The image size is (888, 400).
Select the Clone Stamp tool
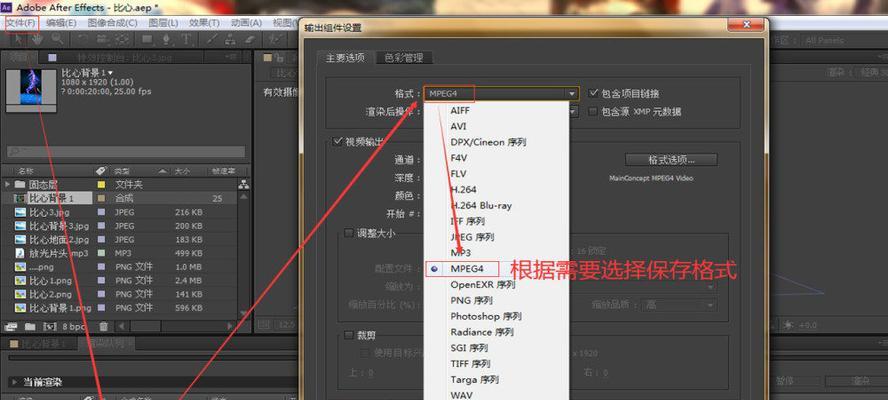[230, 39]
